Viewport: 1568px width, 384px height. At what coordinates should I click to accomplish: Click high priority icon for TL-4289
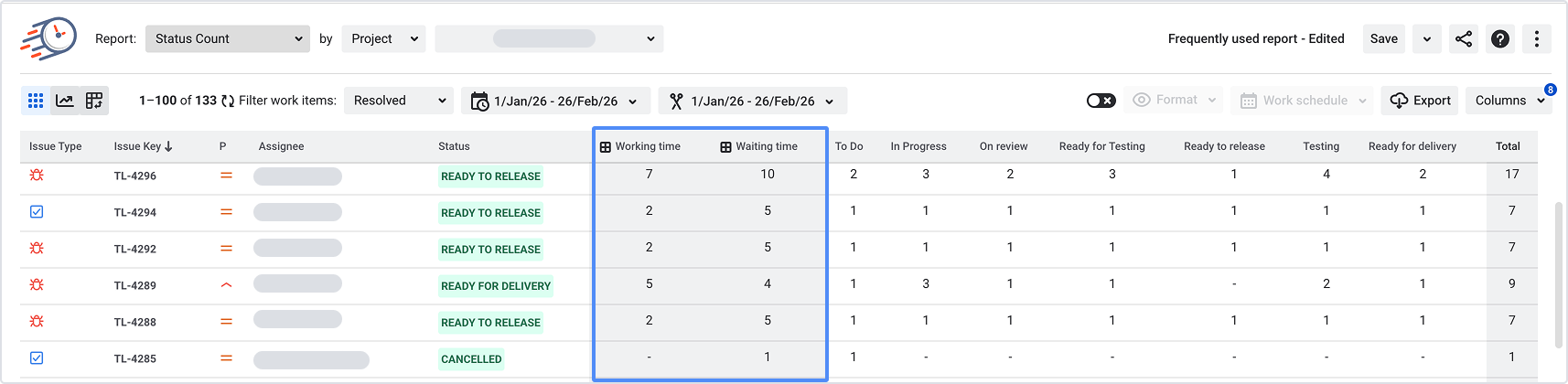pos(226,285)
